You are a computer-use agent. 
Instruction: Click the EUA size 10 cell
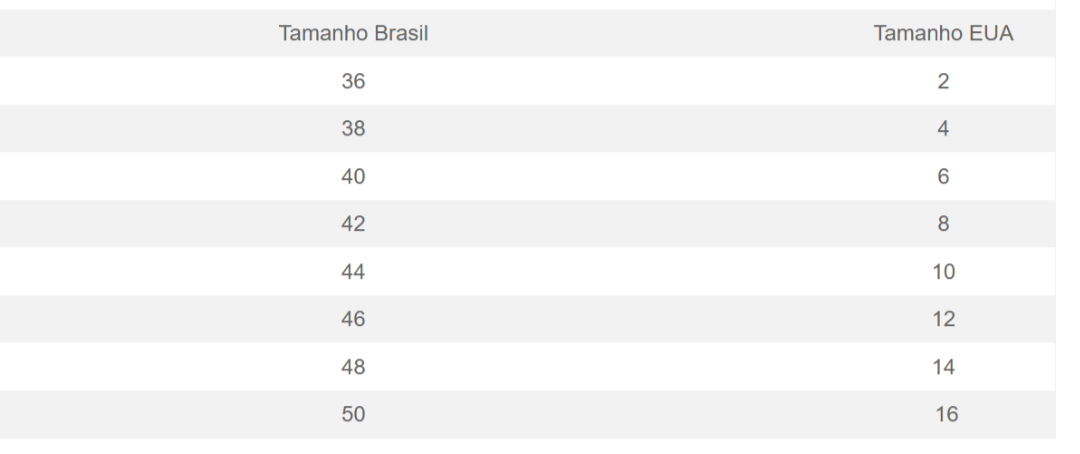[944, 272]
